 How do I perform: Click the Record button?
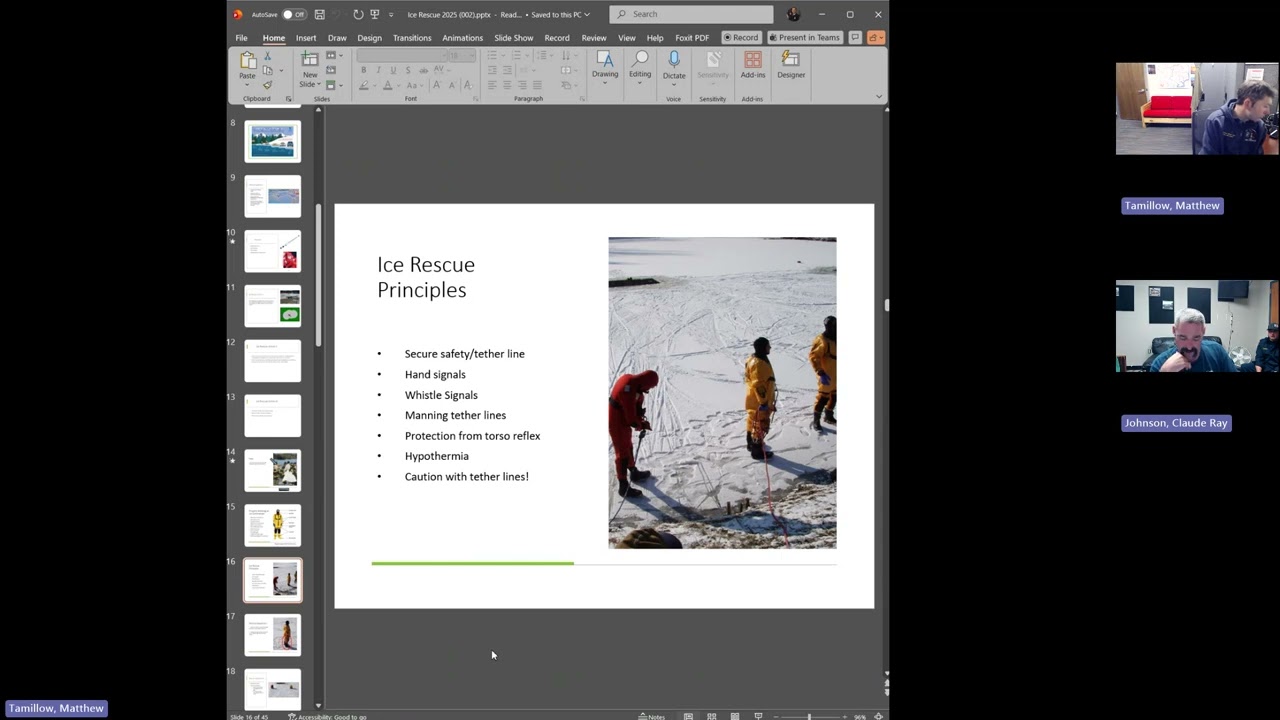(x=741, y=38)
